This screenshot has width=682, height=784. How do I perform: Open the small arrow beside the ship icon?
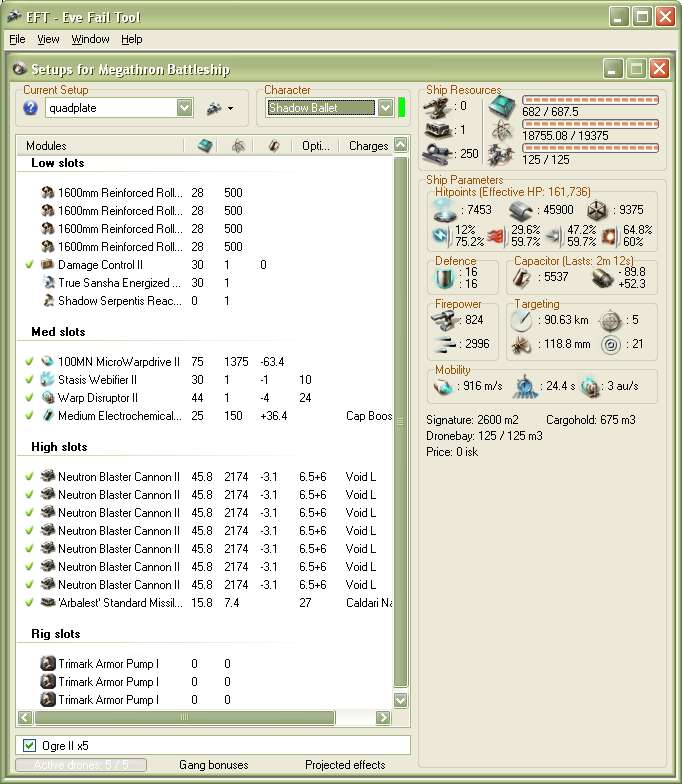click(230, 108)
